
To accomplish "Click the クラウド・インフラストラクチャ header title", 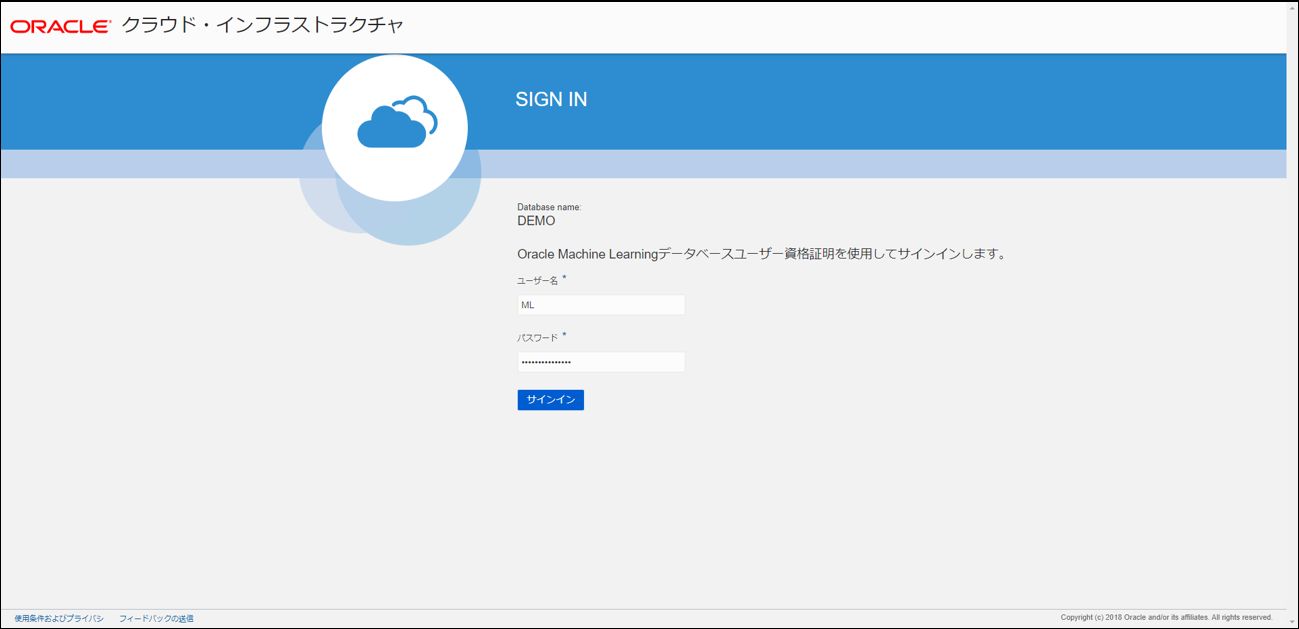I will point(263,26).
